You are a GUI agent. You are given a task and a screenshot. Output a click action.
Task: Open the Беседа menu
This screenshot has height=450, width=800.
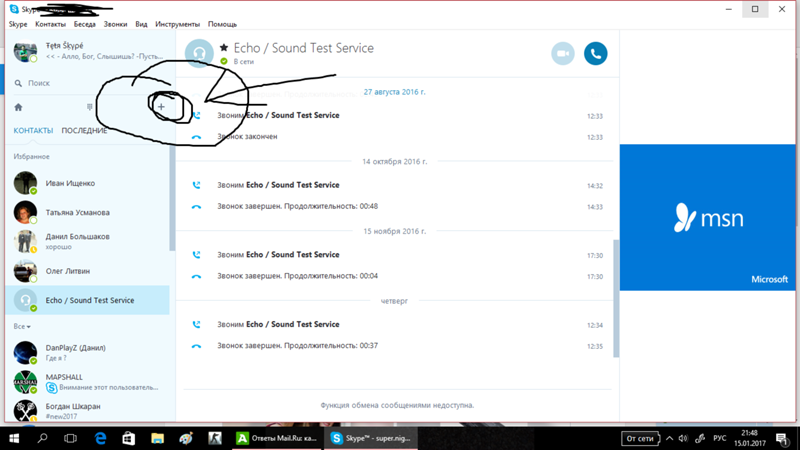click(x=84, y=24)
